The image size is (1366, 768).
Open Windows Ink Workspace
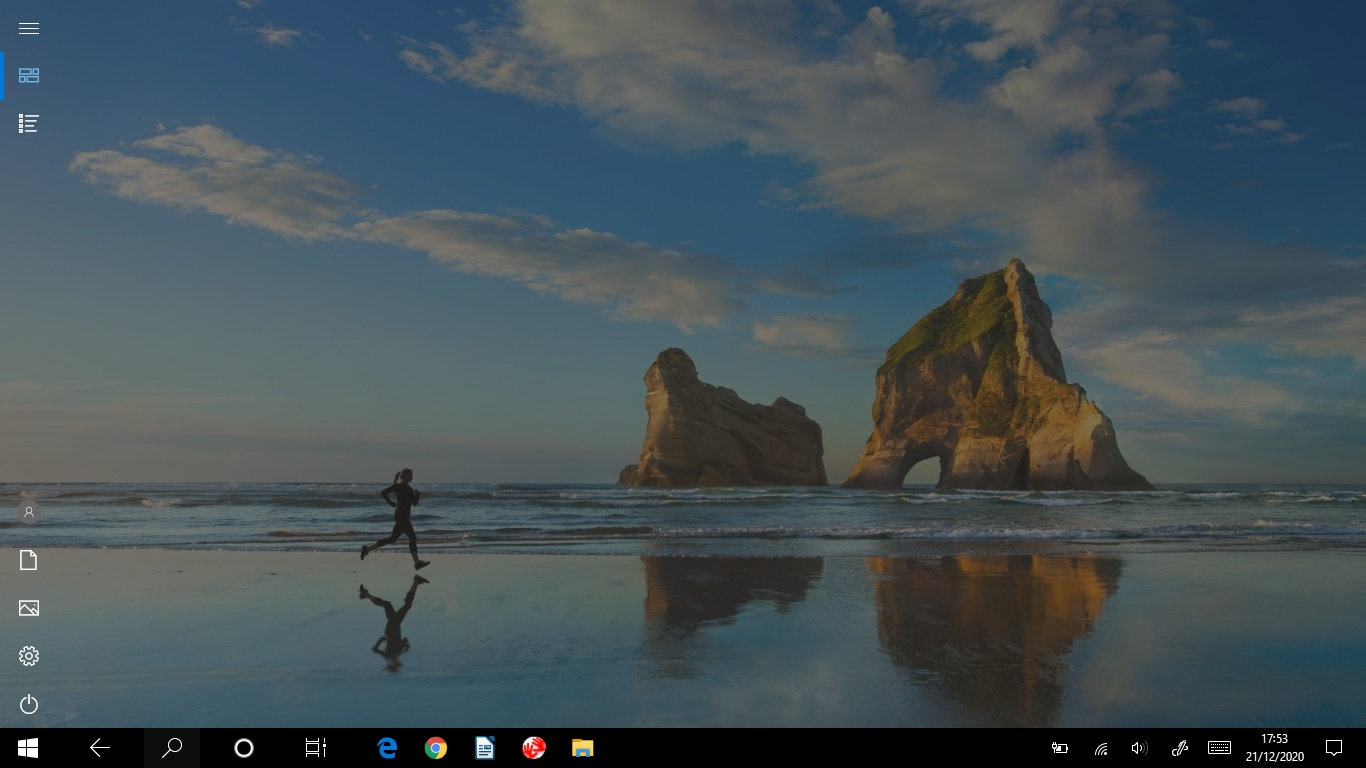1179,748
